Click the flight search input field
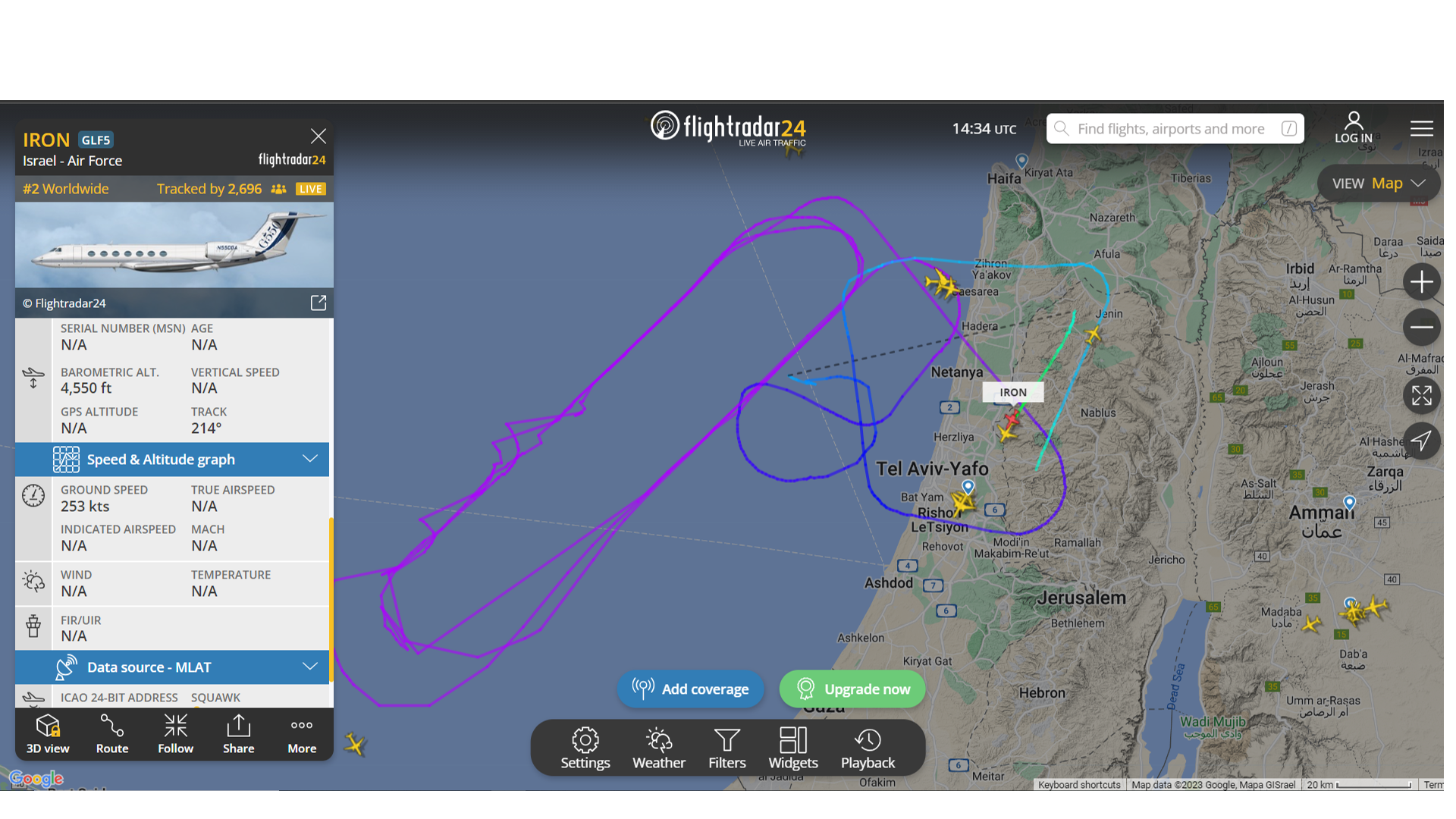 (x=1175, y=129)
